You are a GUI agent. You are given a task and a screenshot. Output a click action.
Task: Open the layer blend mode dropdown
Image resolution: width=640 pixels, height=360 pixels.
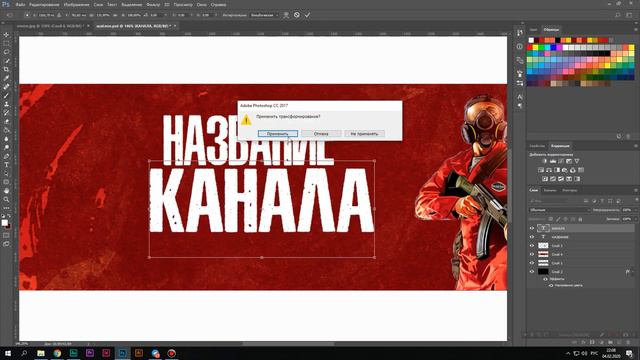(560, 210)
